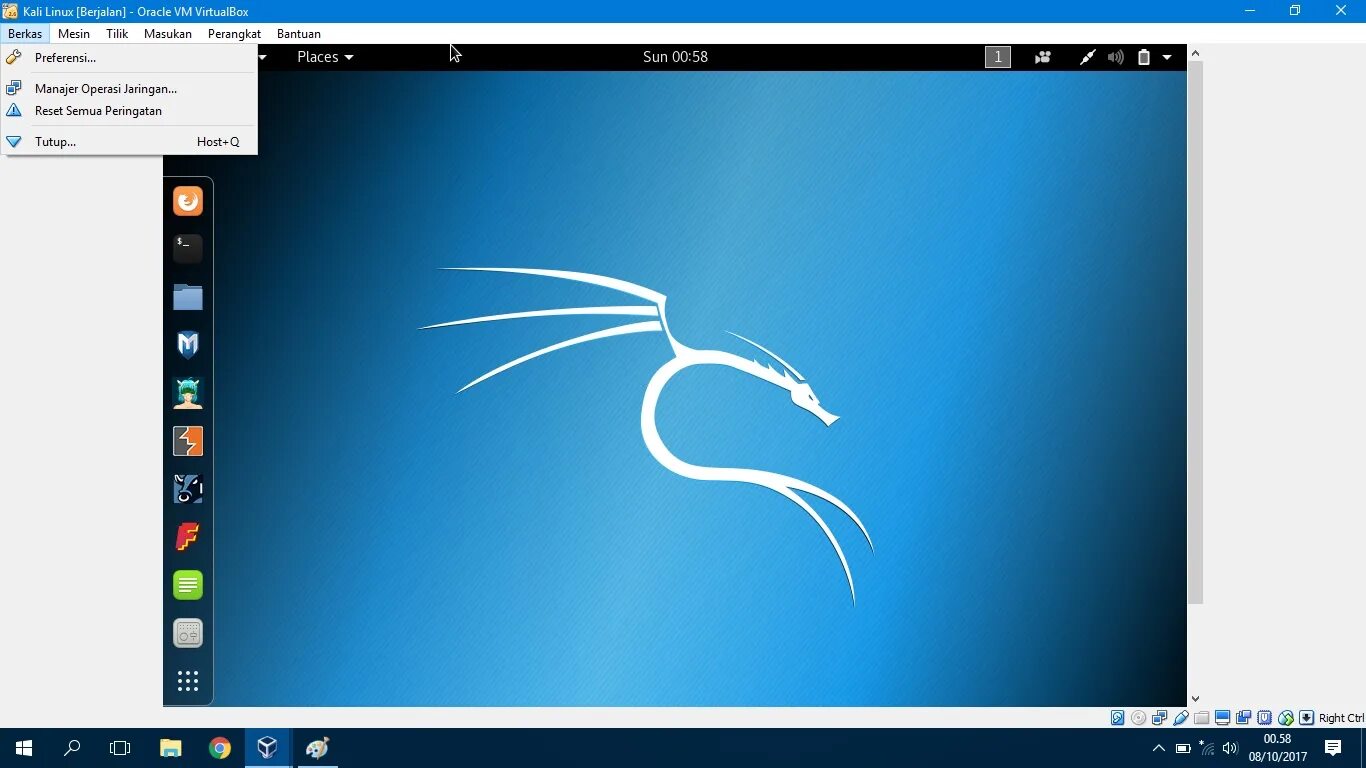Click the vertical scrollbar thumb
1366x768 pixels.
pos(1195,332)
